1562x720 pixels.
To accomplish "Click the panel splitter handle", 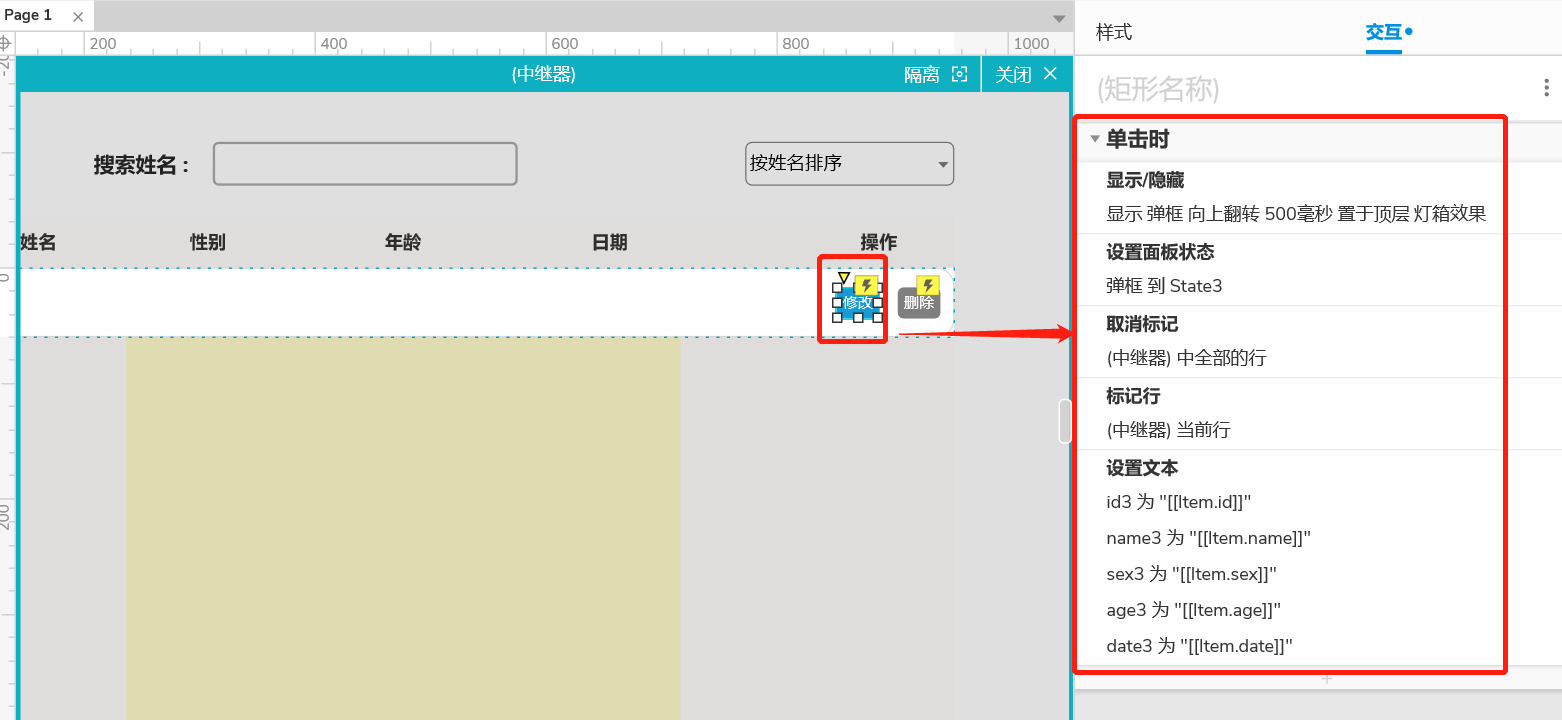I will click(x=1065, y=421).
